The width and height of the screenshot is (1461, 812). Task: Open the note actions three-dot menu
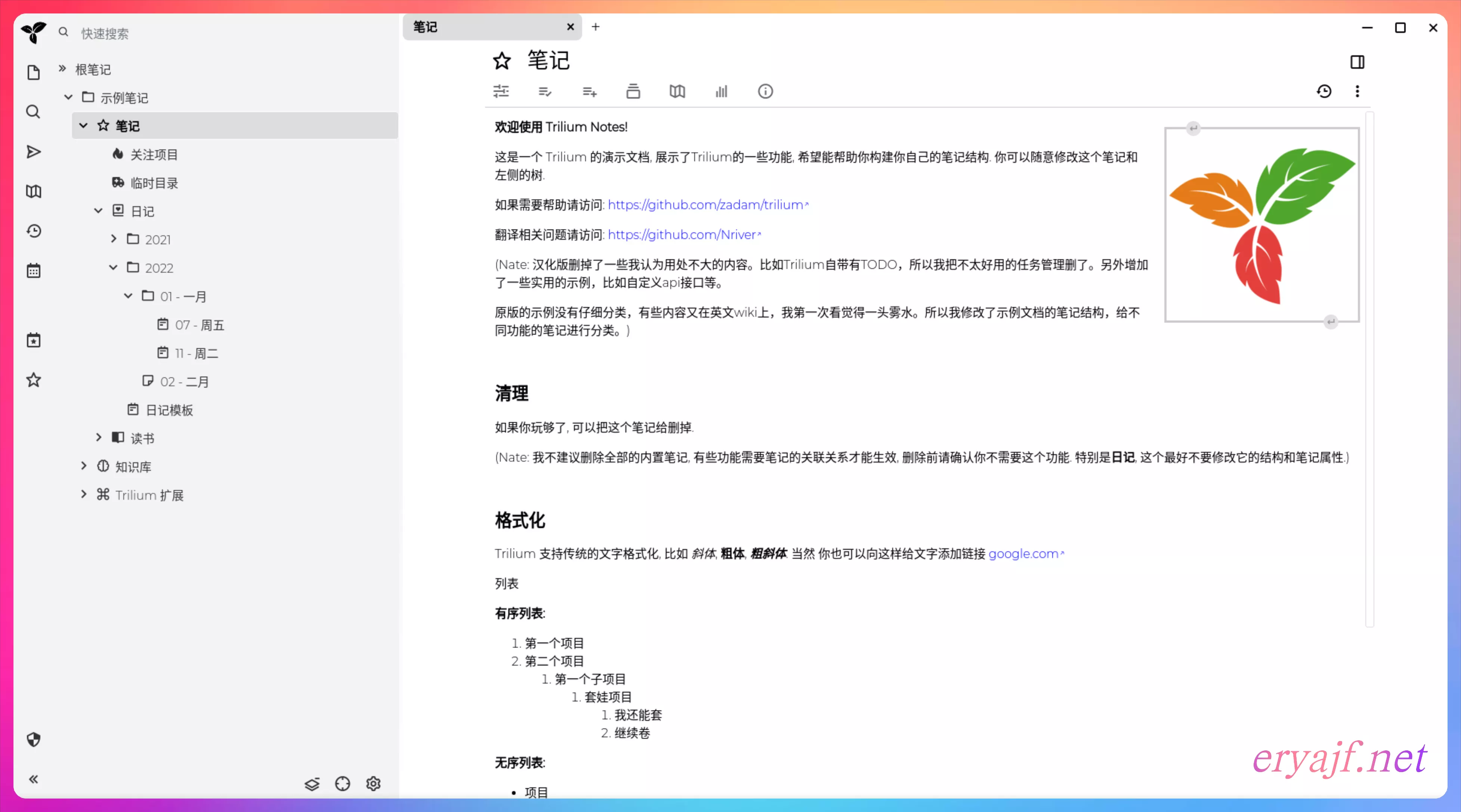(x=1357, y=91)
